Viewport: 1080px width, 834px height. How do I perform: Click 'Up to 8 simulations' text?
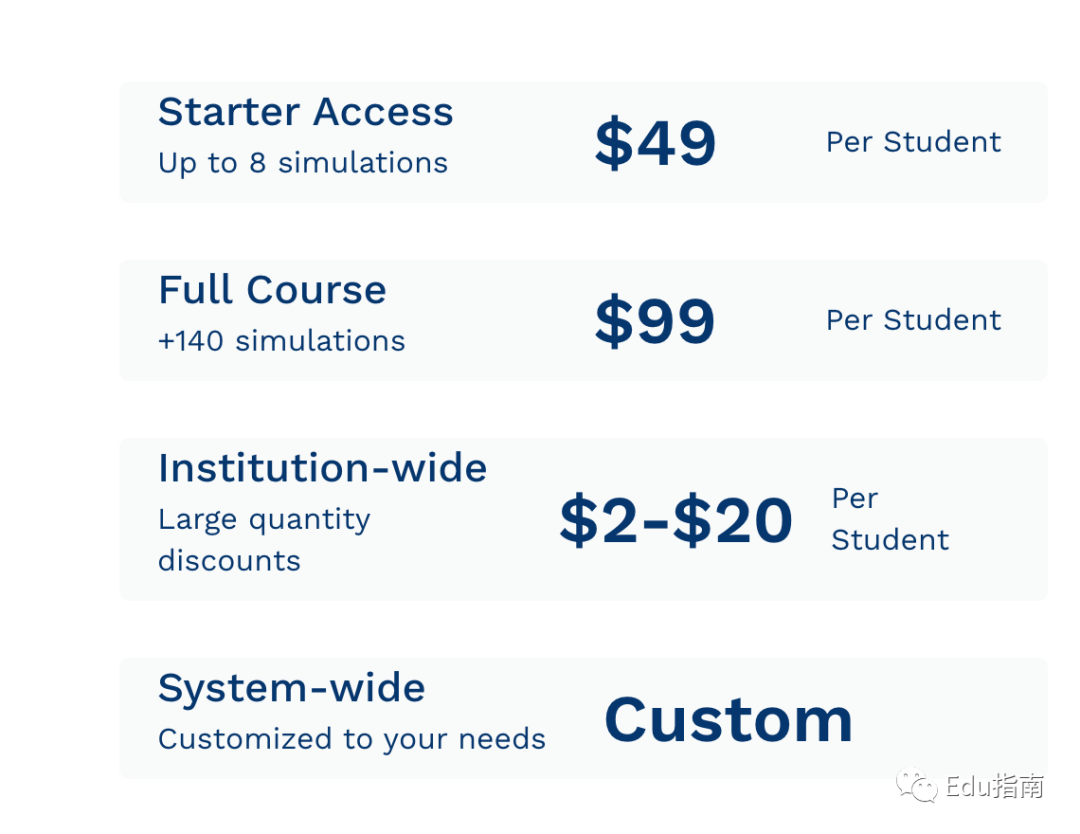click(303, 163)
